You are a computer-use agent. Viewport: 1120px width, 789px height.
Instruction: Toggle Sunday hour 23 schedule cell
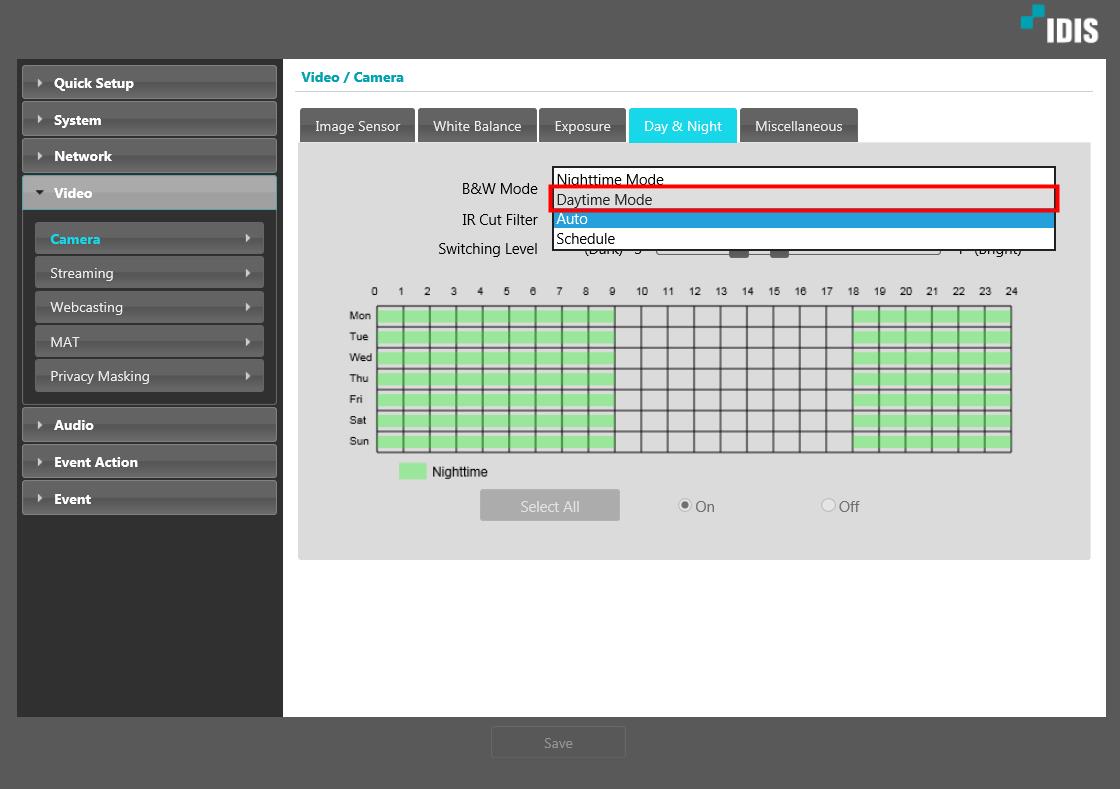tap(998, 441)
